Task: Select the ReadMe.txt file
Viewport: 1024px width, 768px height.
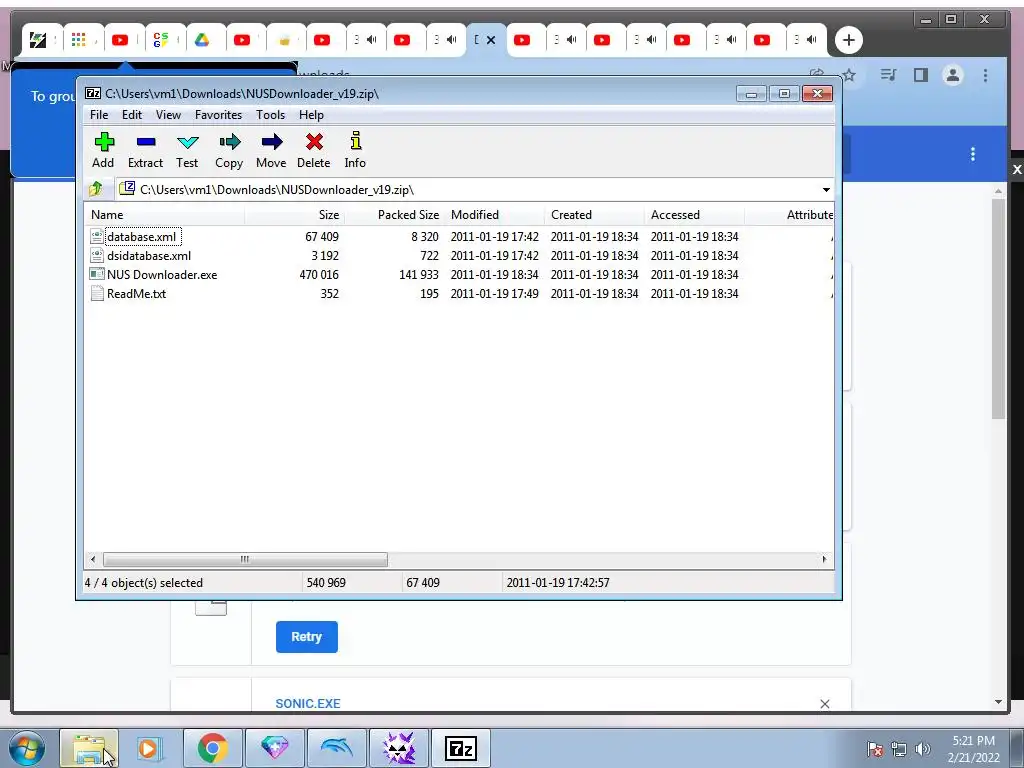Action: click(x=136, y=293)
